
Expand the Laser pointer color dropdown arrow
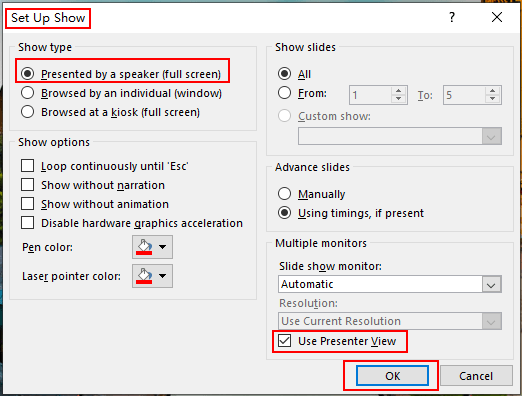click(163, 276)
